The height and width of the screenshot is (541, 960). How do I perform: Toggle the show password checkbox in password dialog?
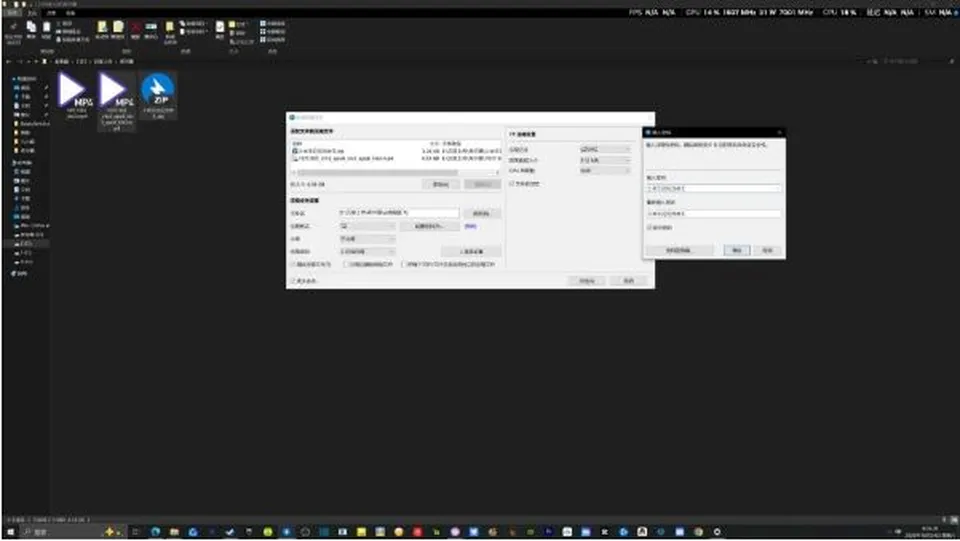click(650, 228)
